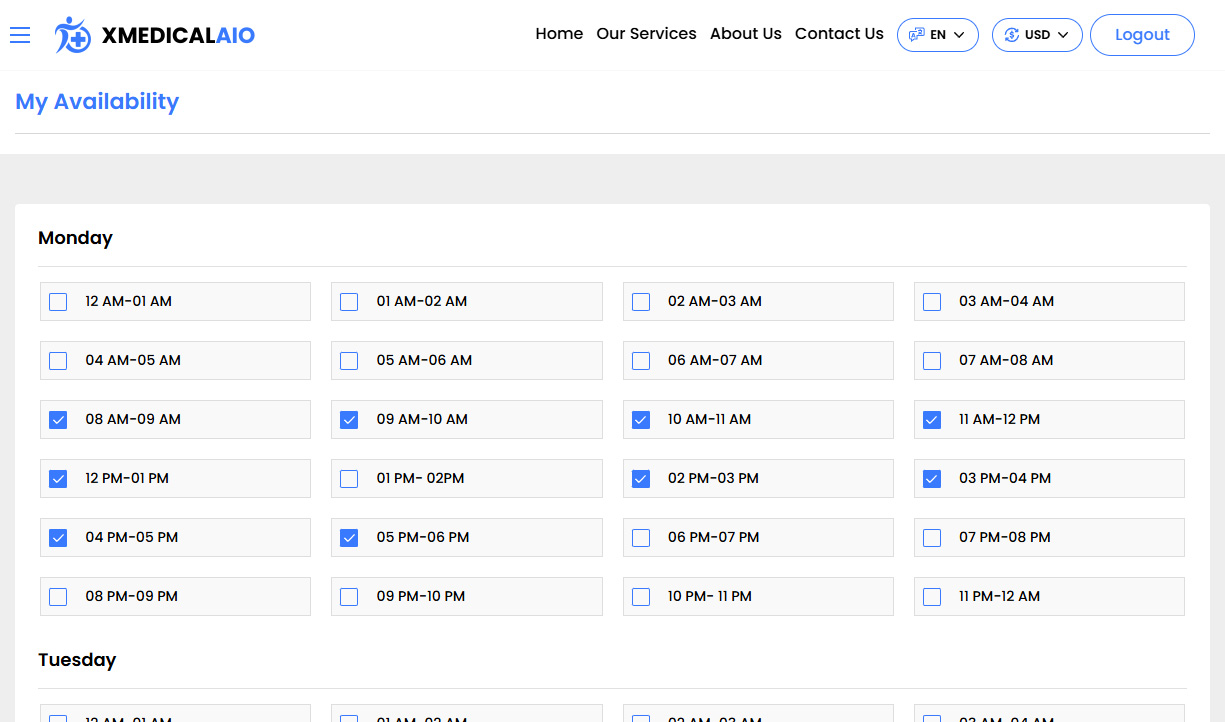Viewport: 1225px width, 722px height.
Task: Open the USD currency dropdown
Action: click(1036, 34)
